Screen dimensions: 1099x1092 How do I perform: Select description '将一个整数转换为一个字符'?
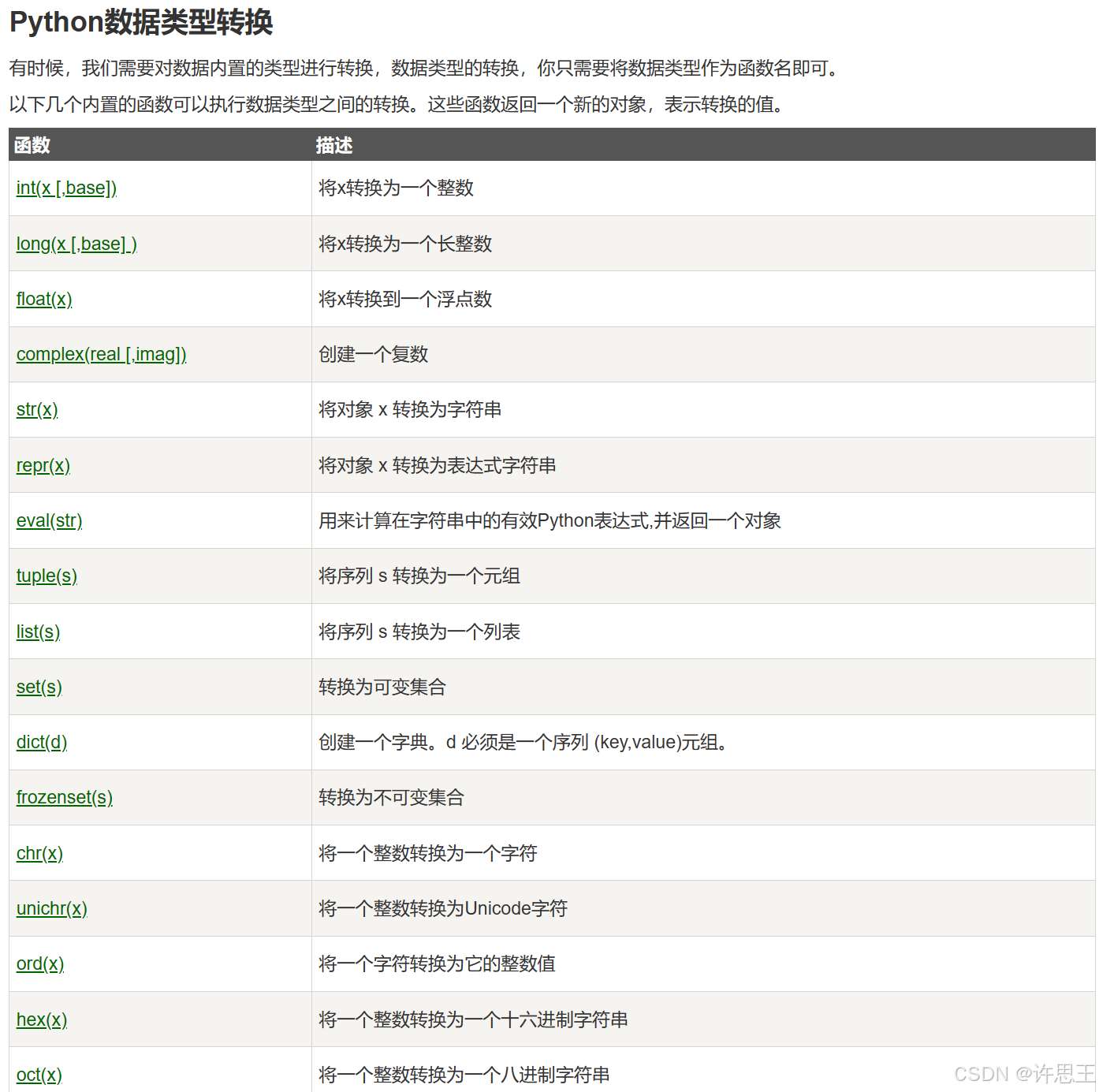tap(428, 853)
